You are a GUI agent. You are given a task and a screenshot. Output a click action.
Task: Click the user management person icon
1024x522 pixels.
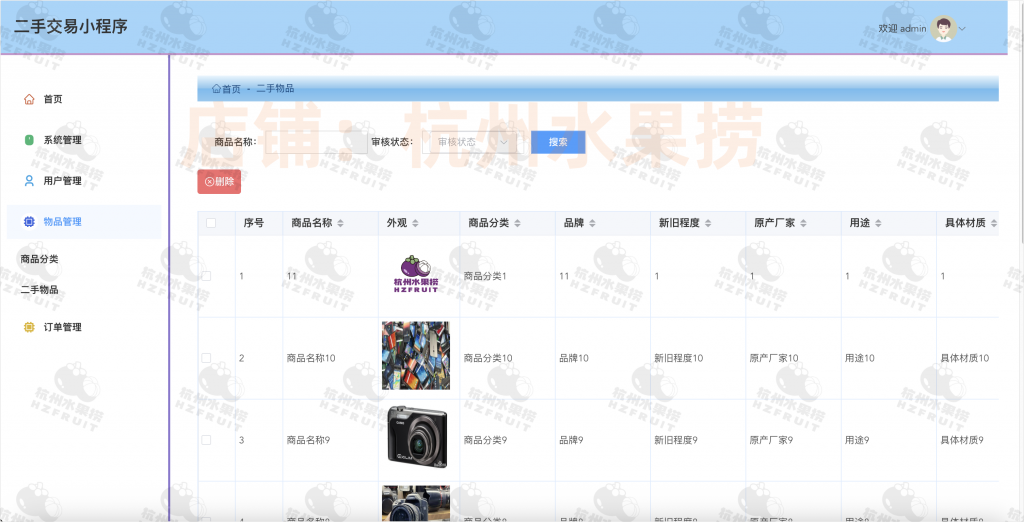[x=29, y=181]
